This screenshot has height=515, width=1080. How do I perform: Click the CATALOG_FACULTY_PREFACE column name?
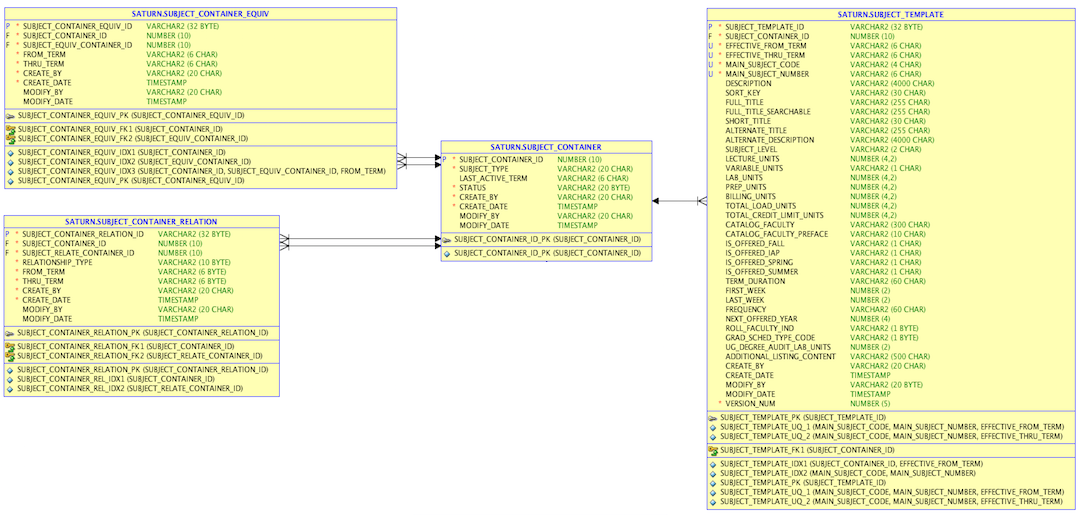pos(776,234)
